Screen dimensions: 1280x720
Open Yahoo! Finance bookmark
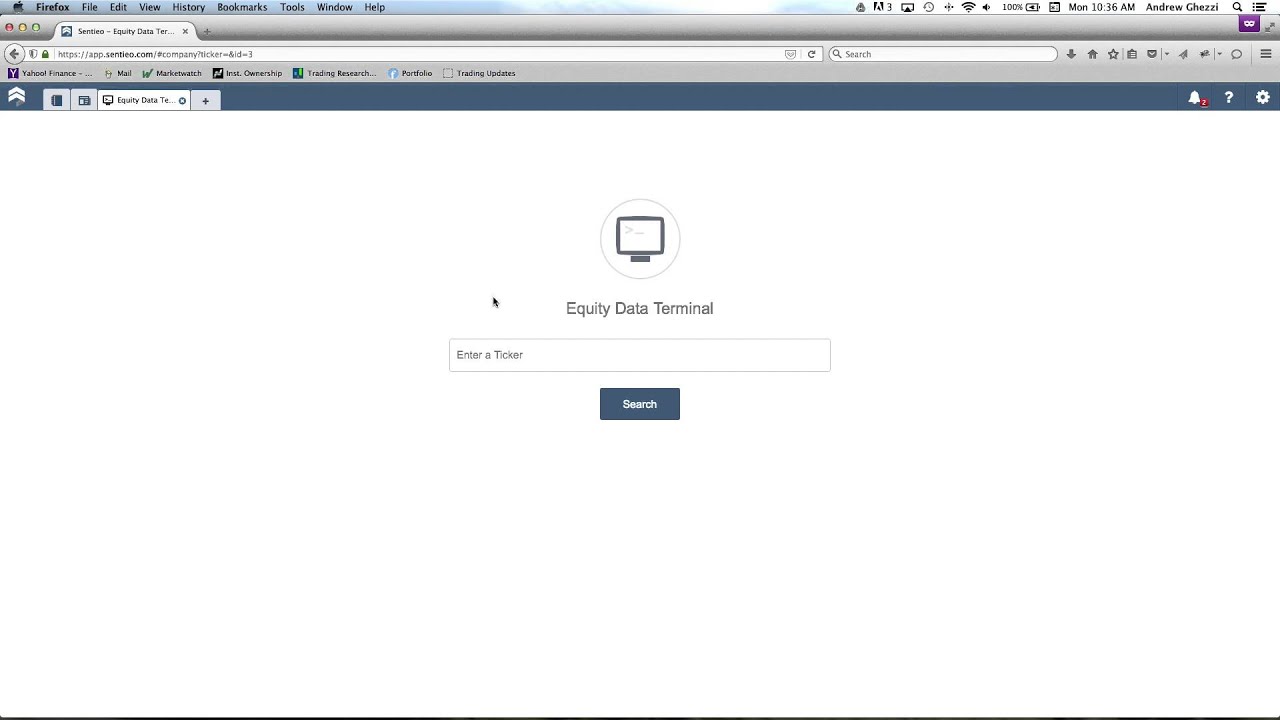pos(50,73)
